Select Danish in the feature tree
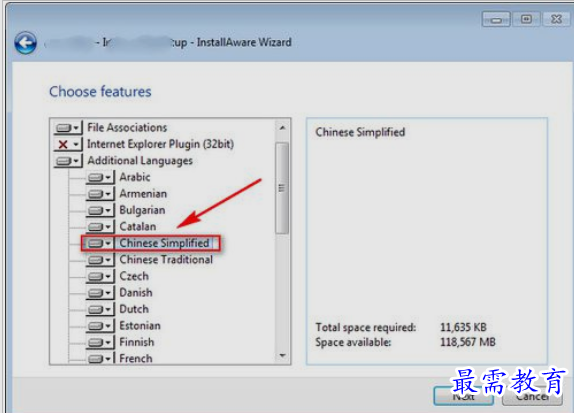This screenshot has width=574, height=413. coord(136,293)
